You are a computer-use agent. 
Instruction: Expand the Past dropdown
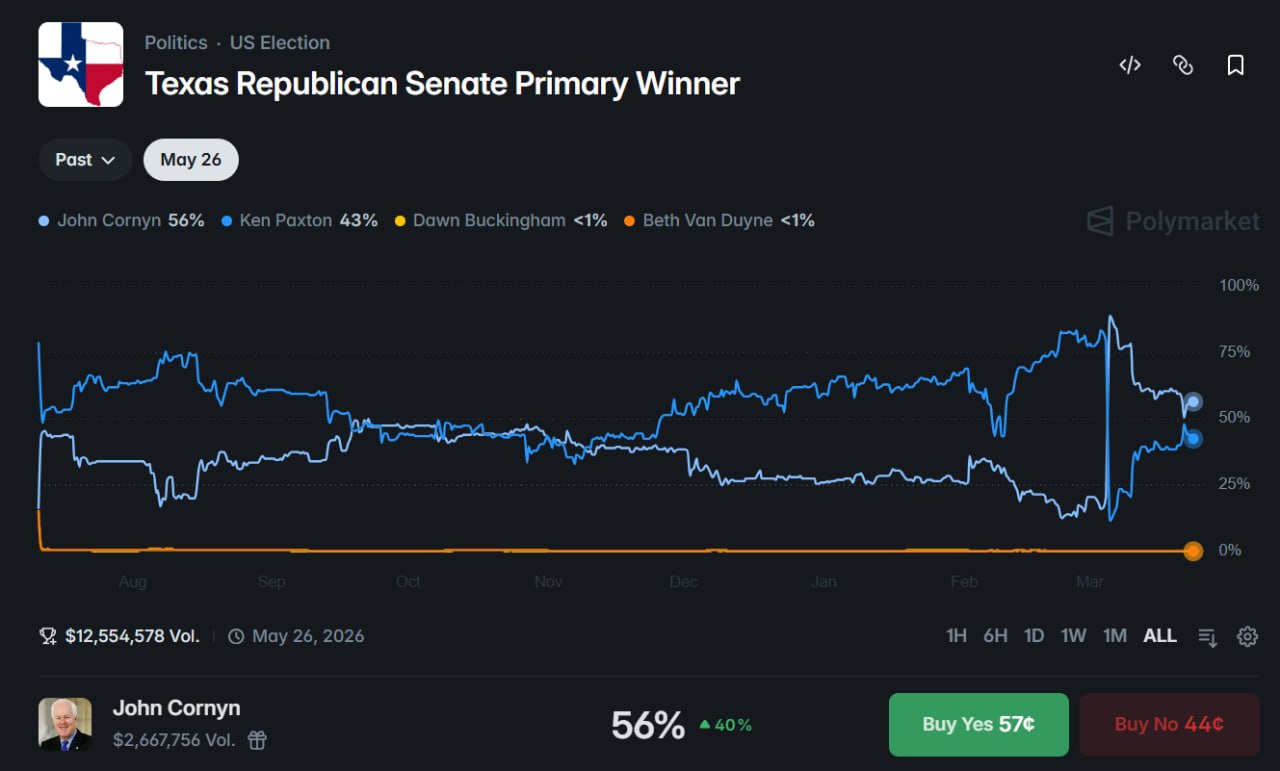point(85,160)
